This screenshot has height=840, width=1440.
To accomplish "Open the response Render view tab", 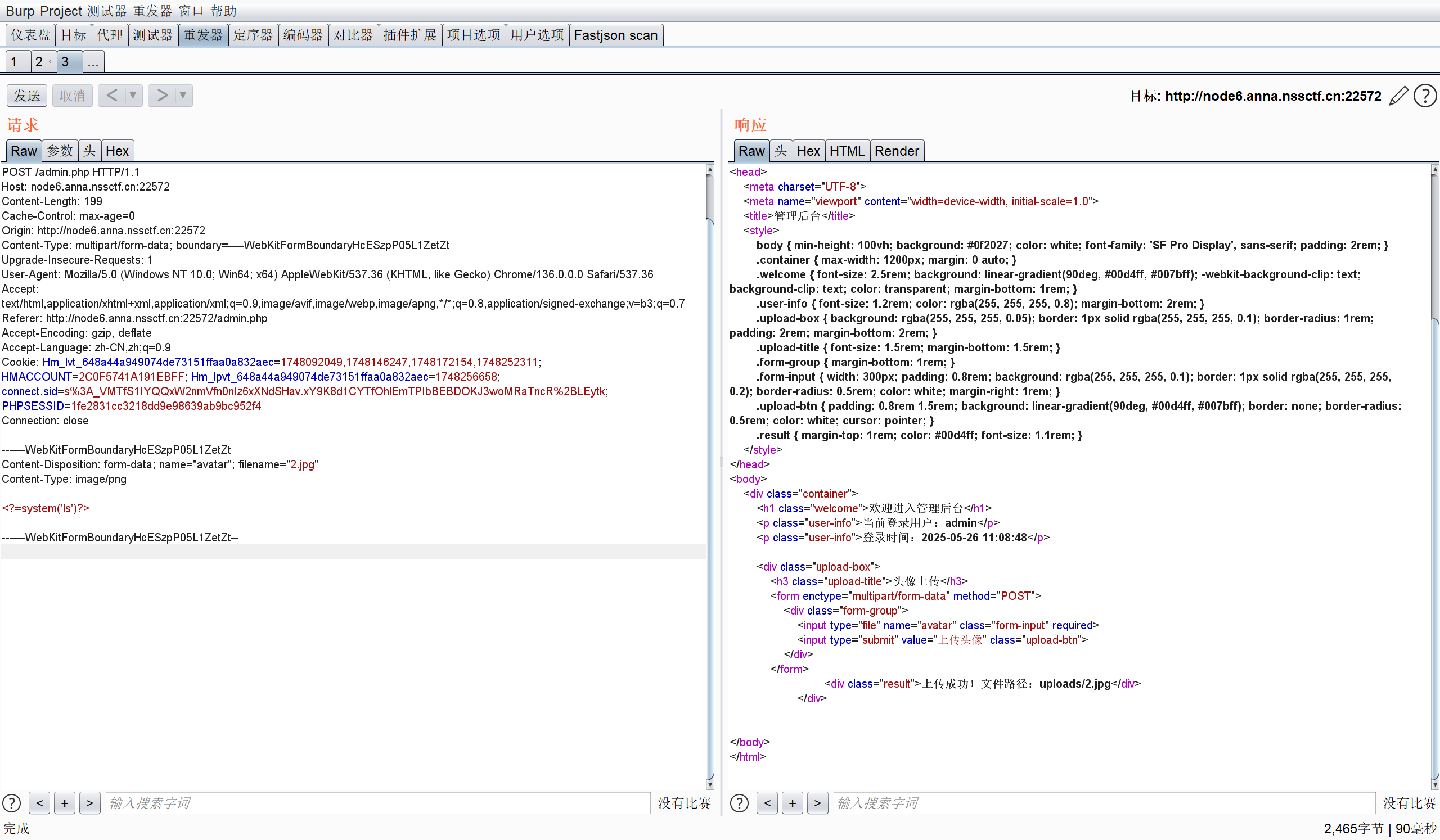I will (896, 151).
